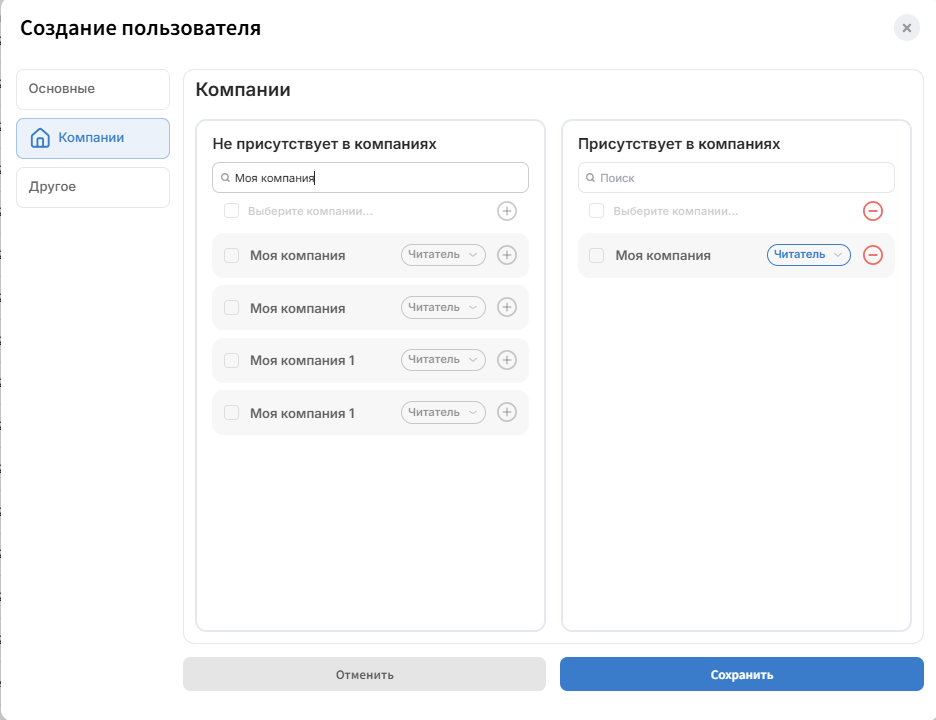Focus the Поиск field in Присутствует panel
The height and width of the screenshot is (720, 936).
click(736, 177)
